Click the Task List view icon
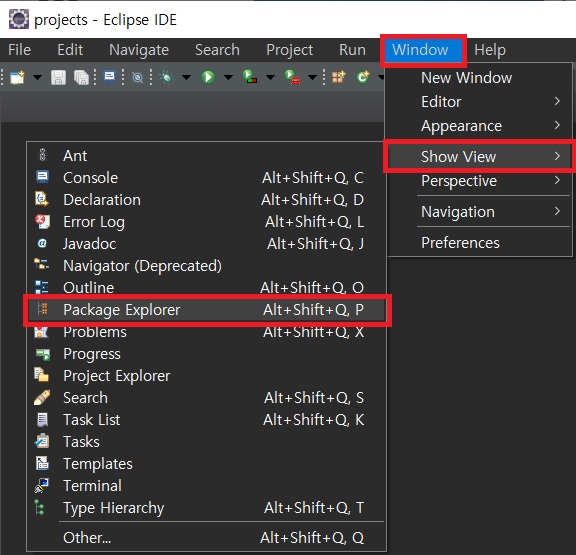The width and height of the screenshot is (576, 555). point(43,419)
